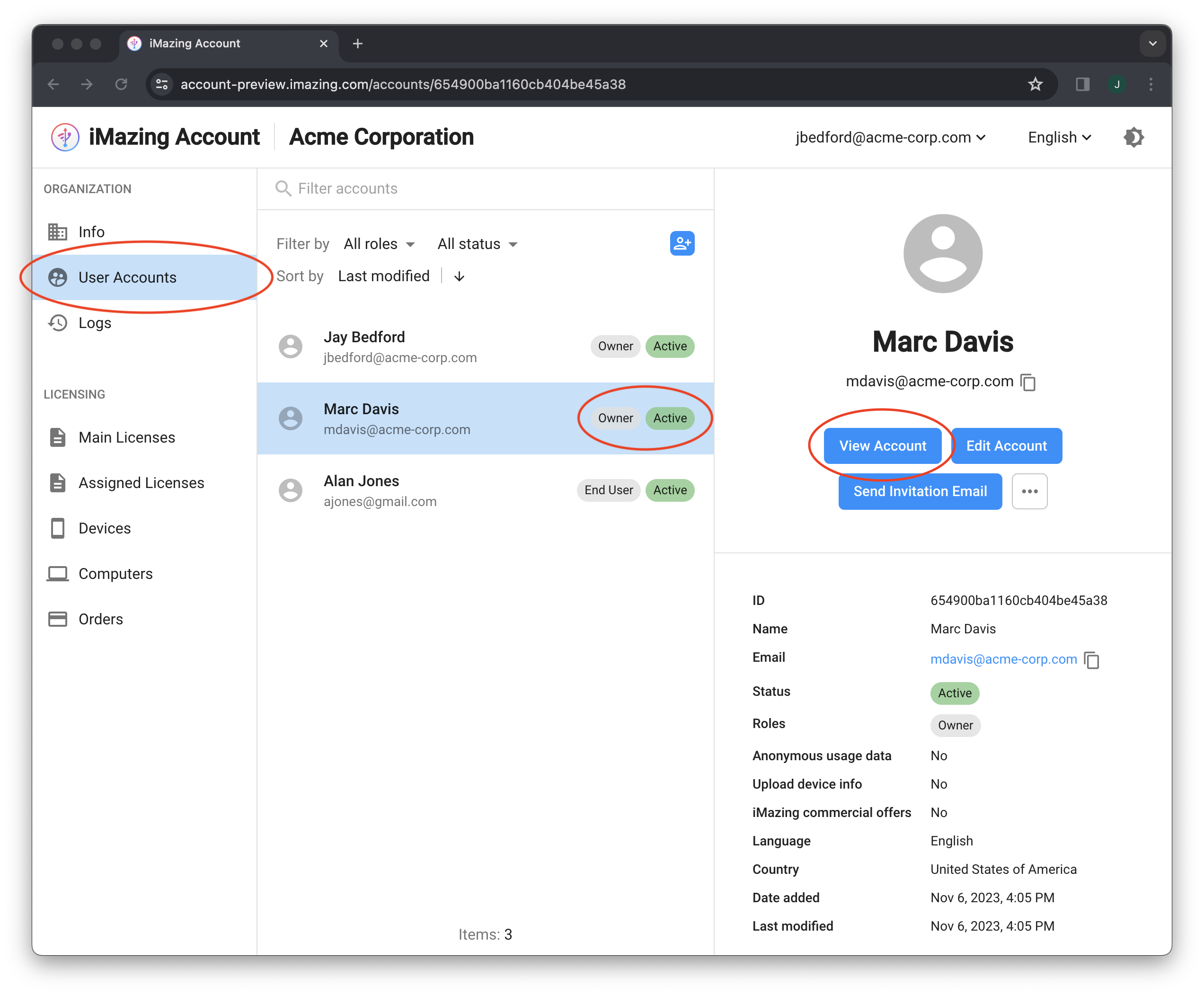Screen dimensions: 1204x995
Task: Bookmark this page with the star icon
Action: click(1035, 84)
